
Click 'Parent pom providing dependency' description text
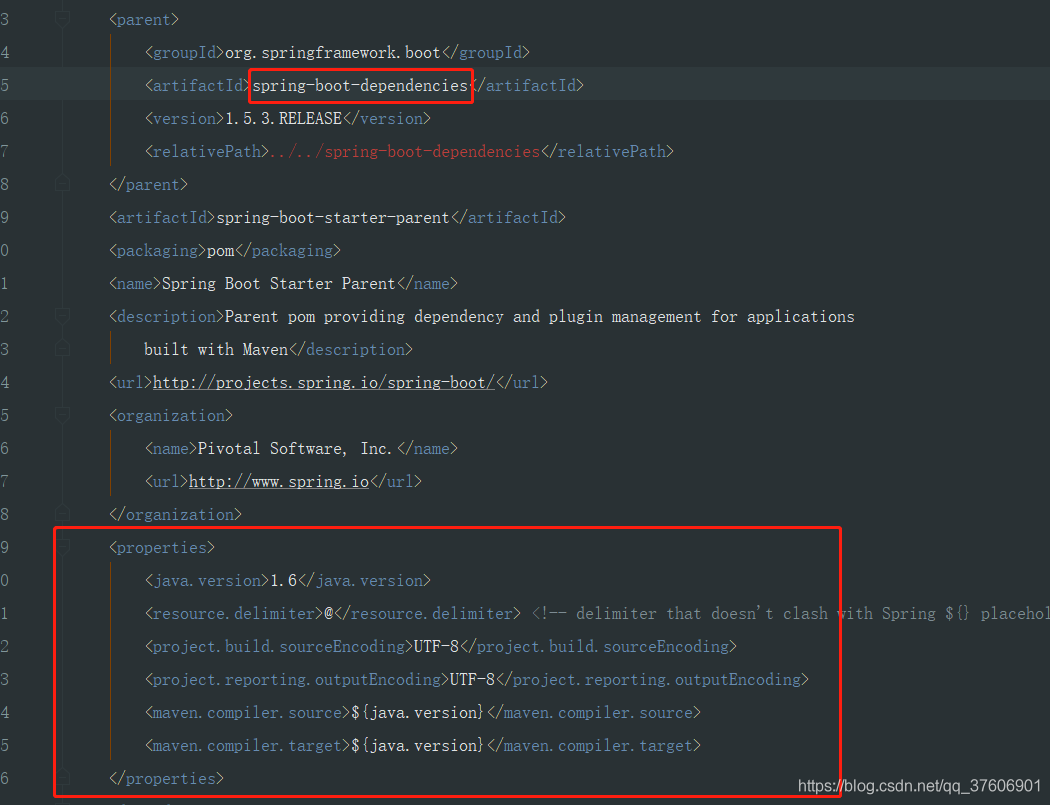tap(364, 316)
